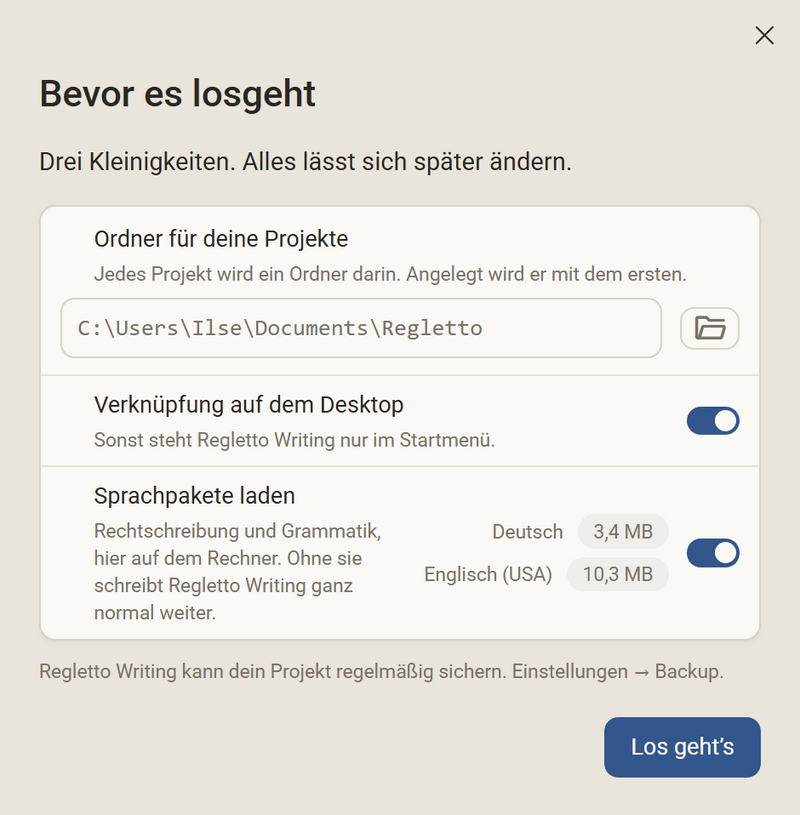
Task: Open the folder browse icon button
Action: tap(709, 328)
